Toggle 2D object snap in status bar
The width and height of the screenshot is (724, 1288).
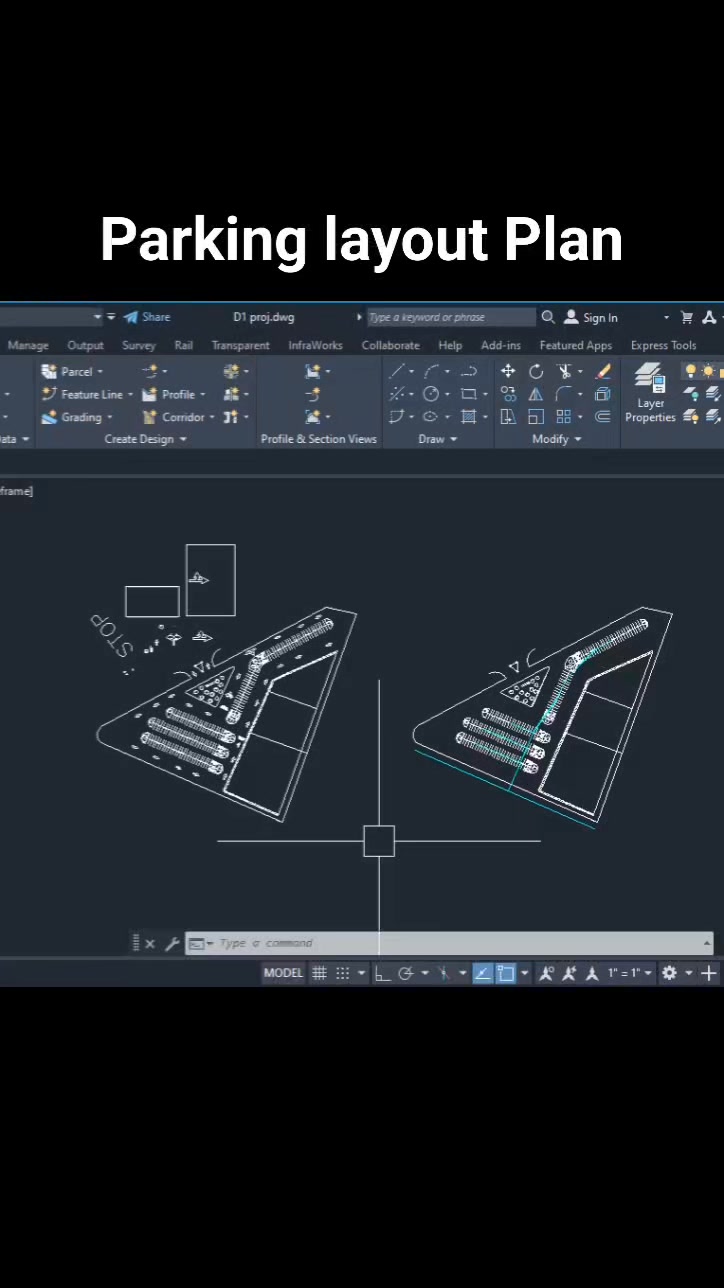pyautogui.click(x=505, y=973)
